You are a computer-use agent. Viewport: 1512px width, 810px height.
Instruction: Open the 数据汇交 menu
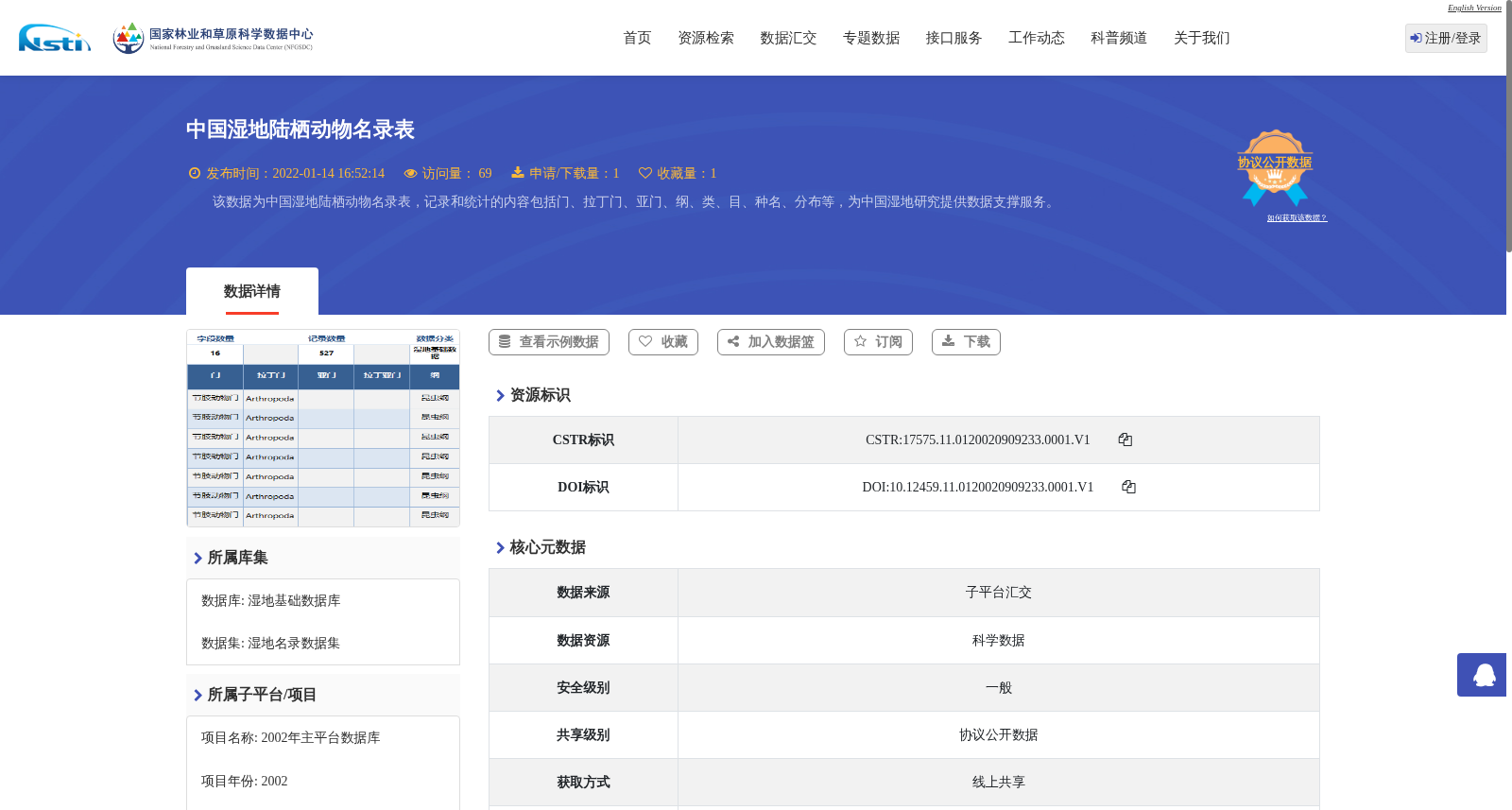tap(788, 38)
